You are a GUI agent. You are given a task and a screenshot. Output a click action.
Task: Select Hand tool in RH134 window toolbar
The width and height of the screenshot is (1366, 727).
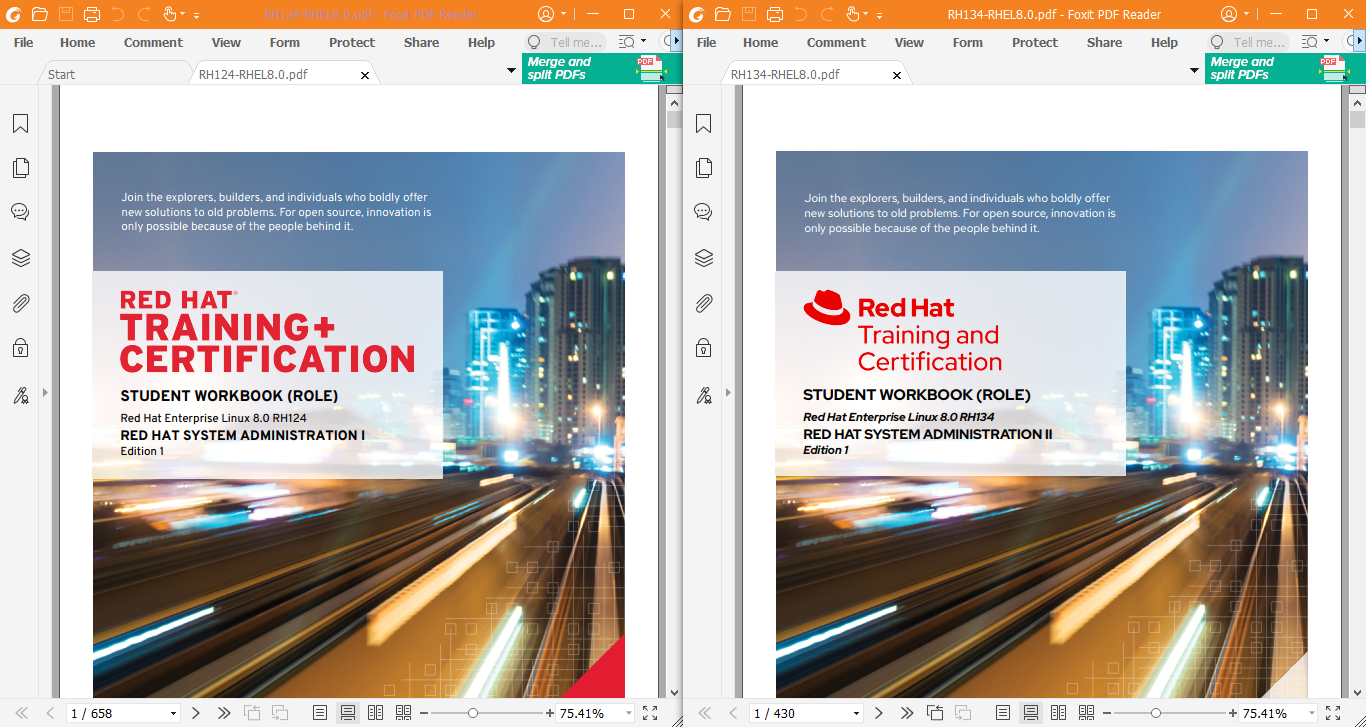tap(853, 14)
